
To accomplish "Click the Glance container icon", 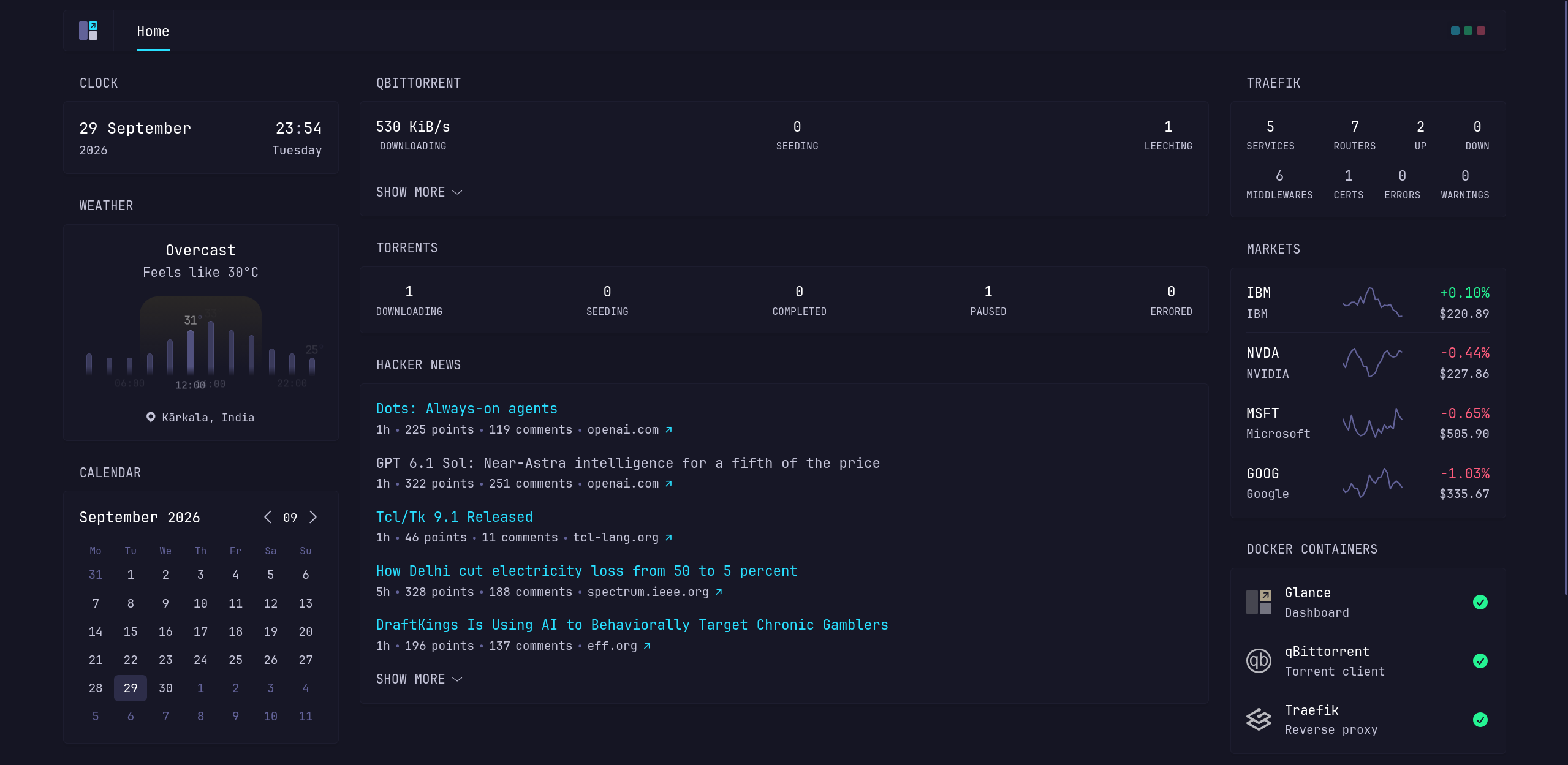I will pyautogui.click(x=1259, y=602).
